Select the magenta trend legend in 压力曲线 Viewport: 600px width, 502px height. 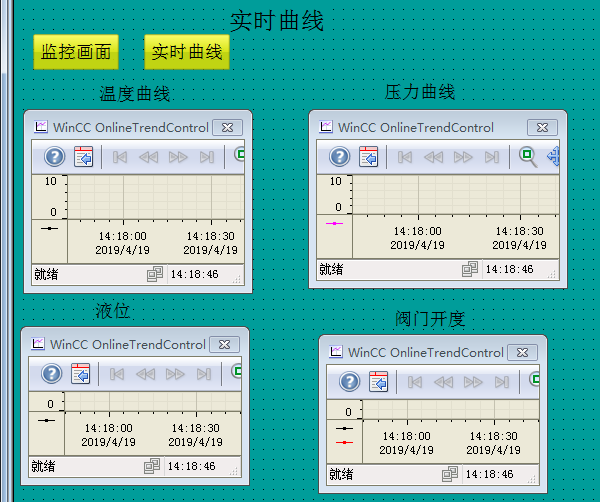[x=334, y=223]
